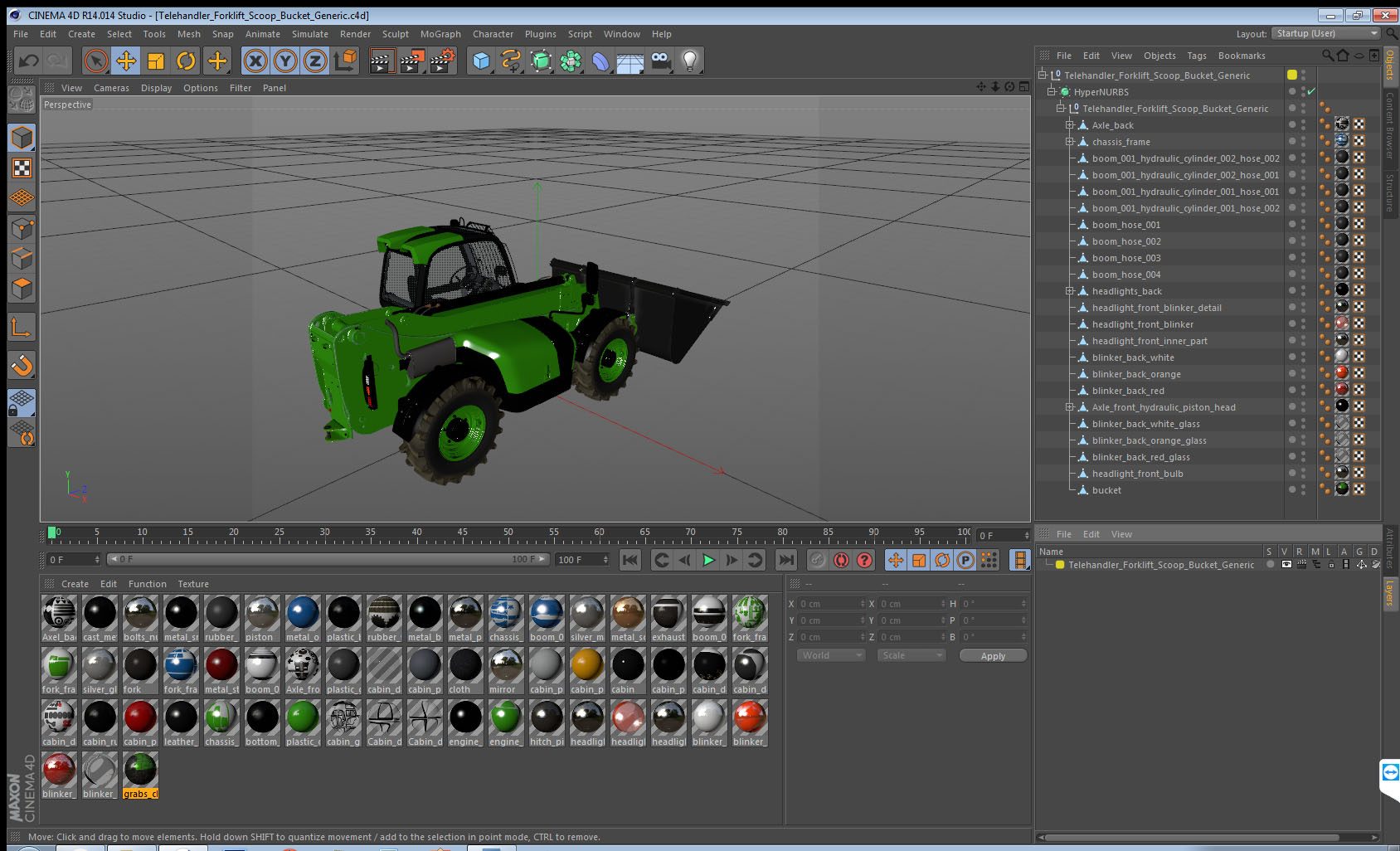The image size is (1400, 851).
Task: Select the grabs_cl material swatch
Action: (140, 775)
